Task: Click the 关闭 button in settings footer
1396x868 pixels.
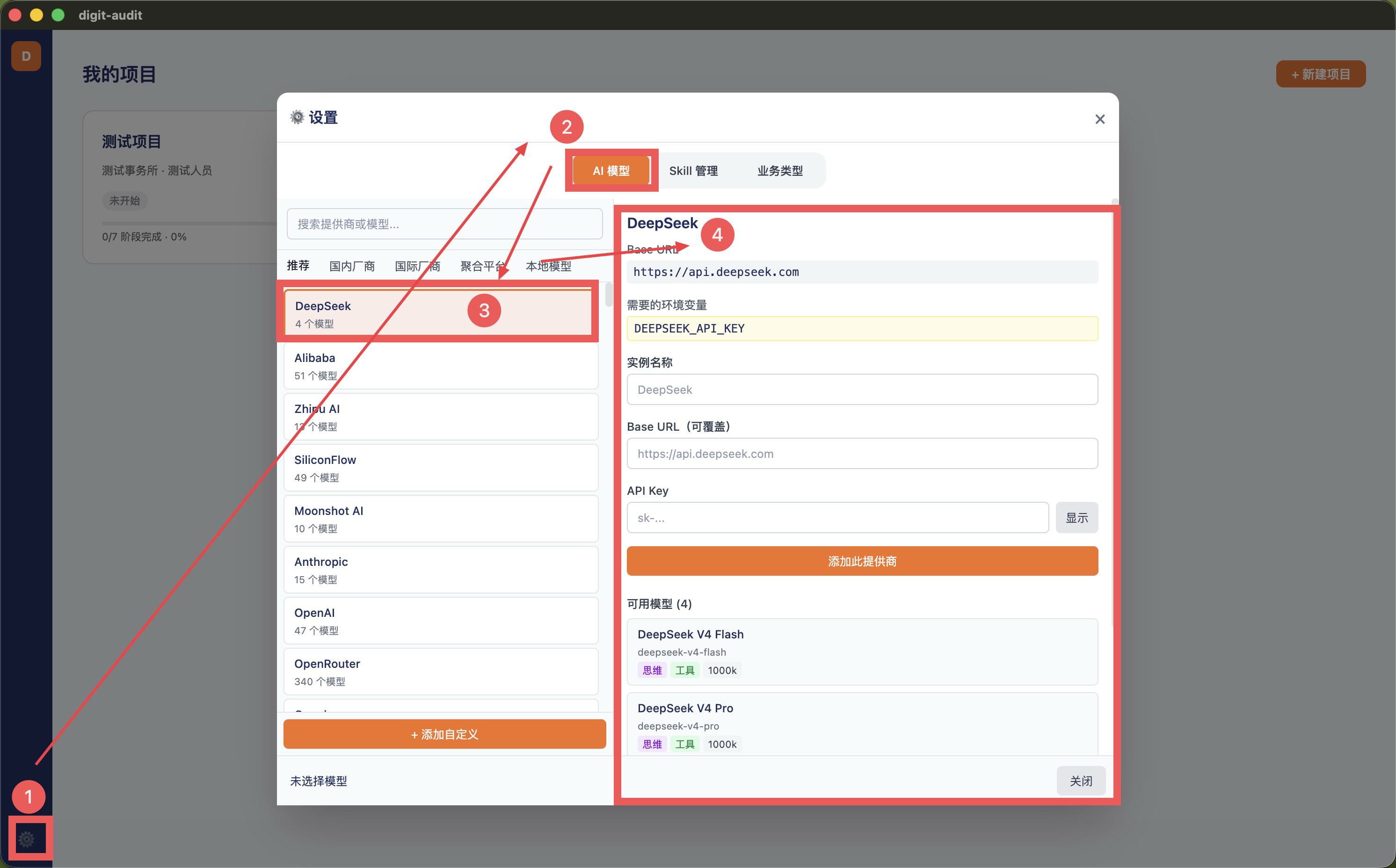Action: (1081, 781)
